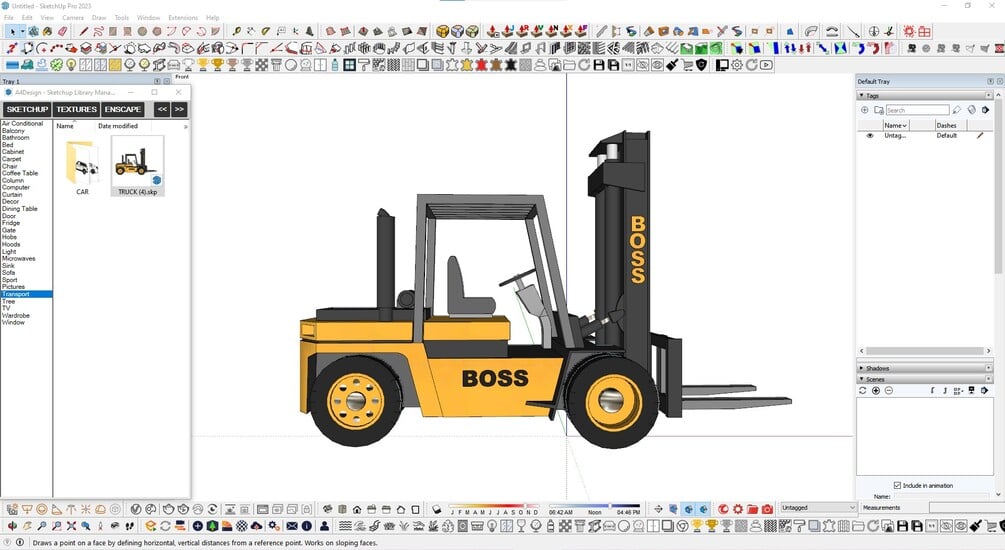Select the Sofa category

click(8, 273)
